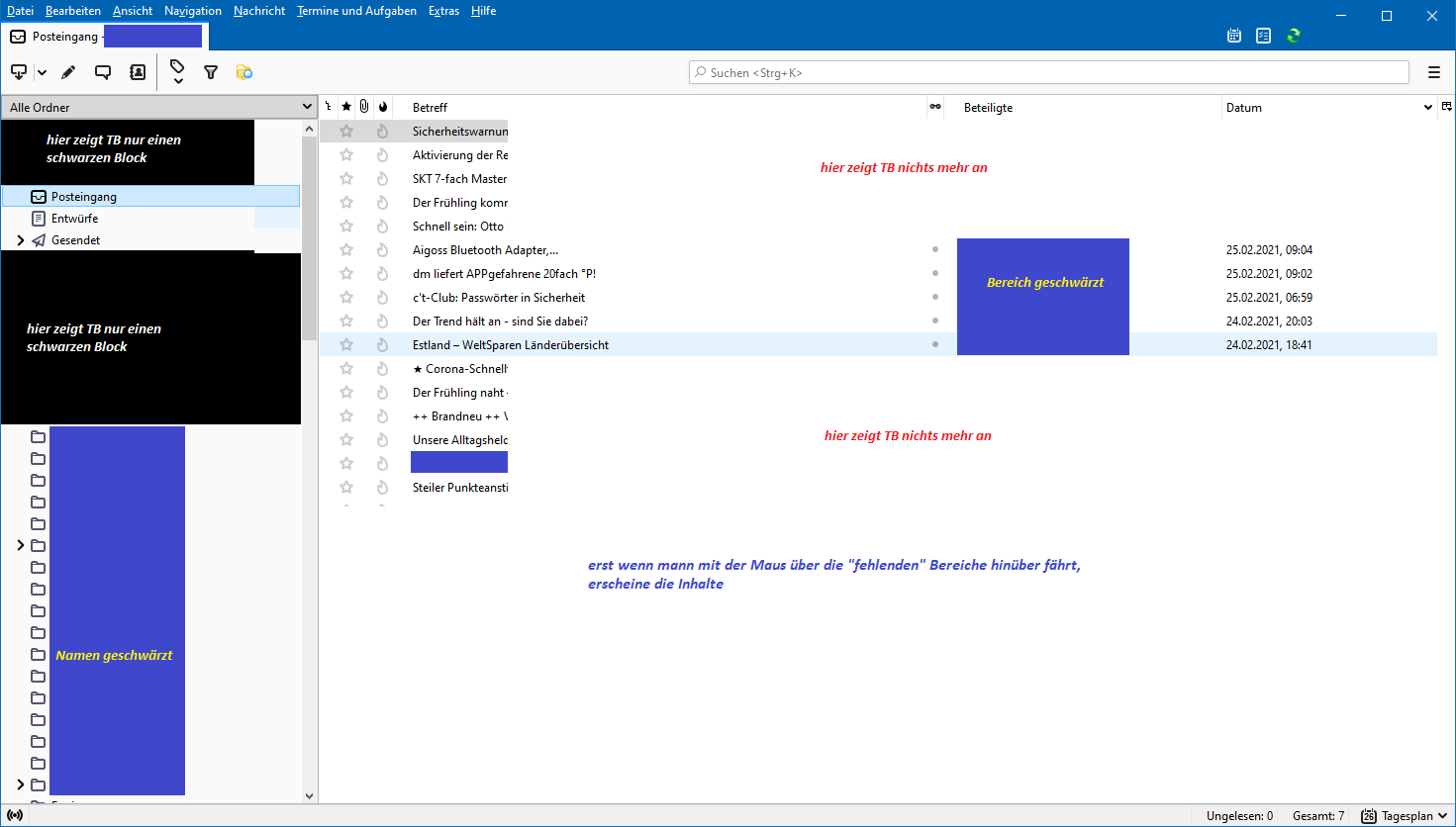Open the 'Alle Ordner' folder view dropdown
1456x827 pixels.
click(x=158, y=107)
